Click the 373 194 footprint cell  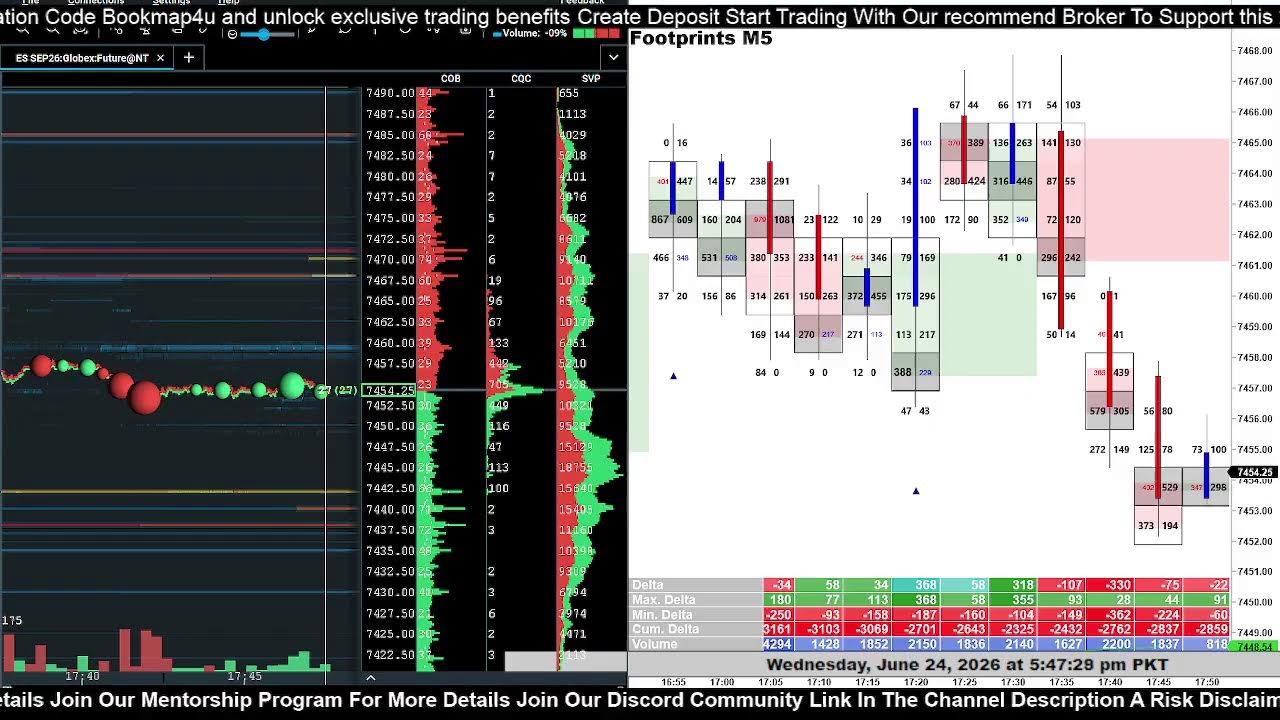(x=1158, y=525)
